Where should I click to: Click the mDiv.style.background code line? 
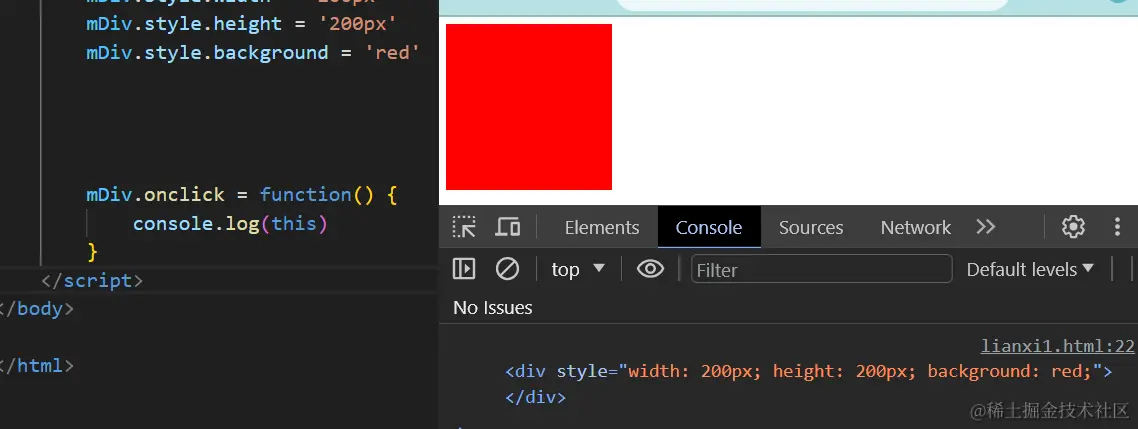coord(253,52)
